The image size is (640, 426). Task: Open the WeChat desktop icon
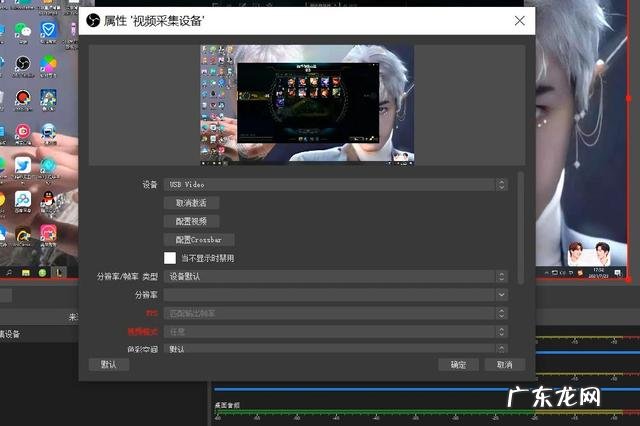(23, 31)
